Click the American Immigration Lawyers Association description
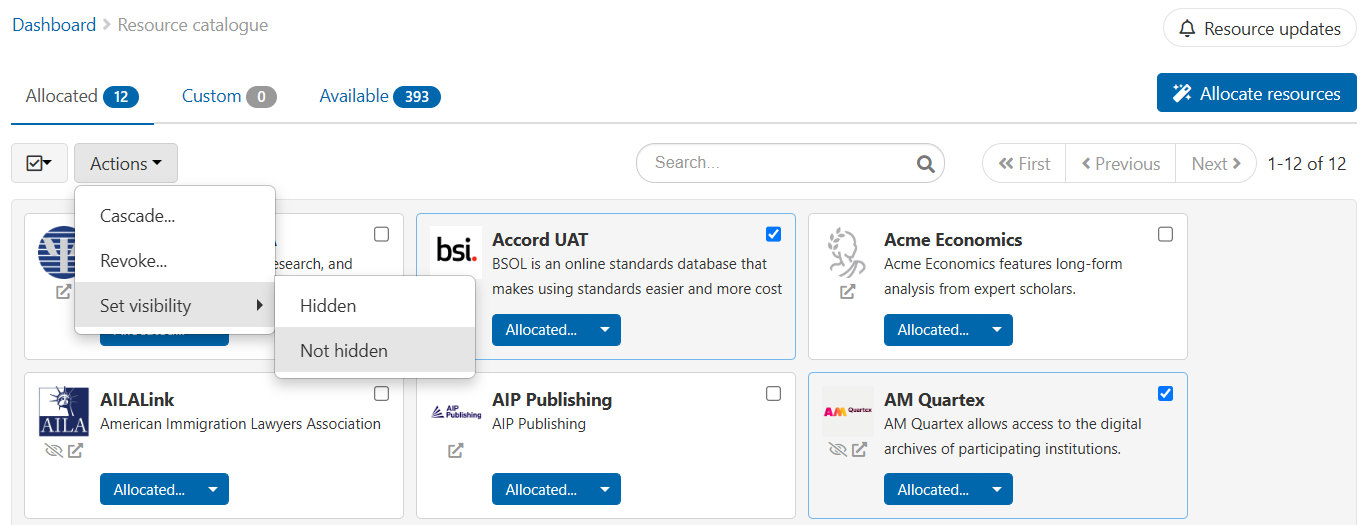This screenshot has height=525, width=1366. tap(240, 424)
